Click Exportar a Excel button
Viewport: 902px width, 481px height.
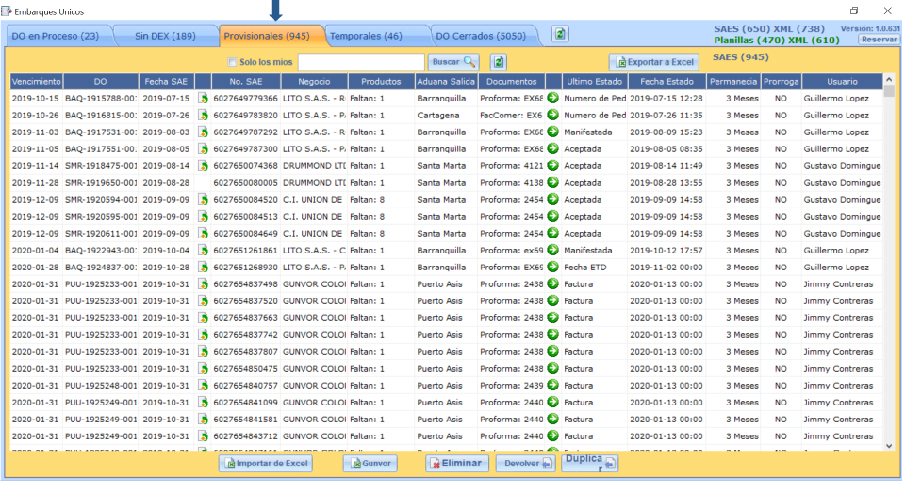coord(654,62)
